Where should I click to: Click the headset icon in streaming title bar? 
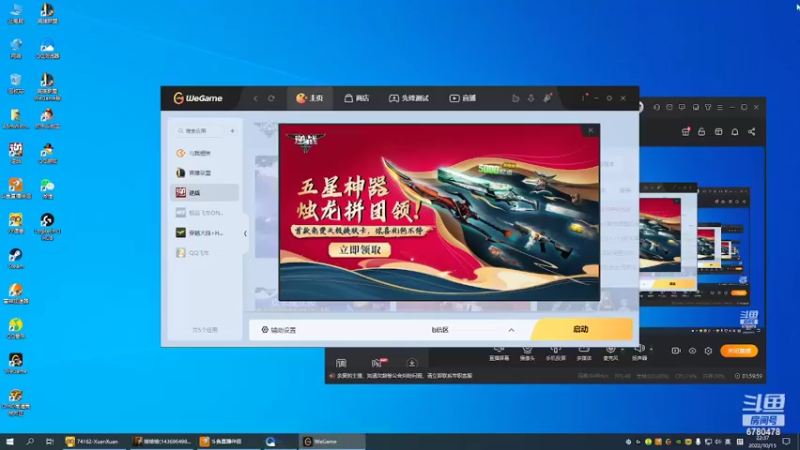point(657,107)
